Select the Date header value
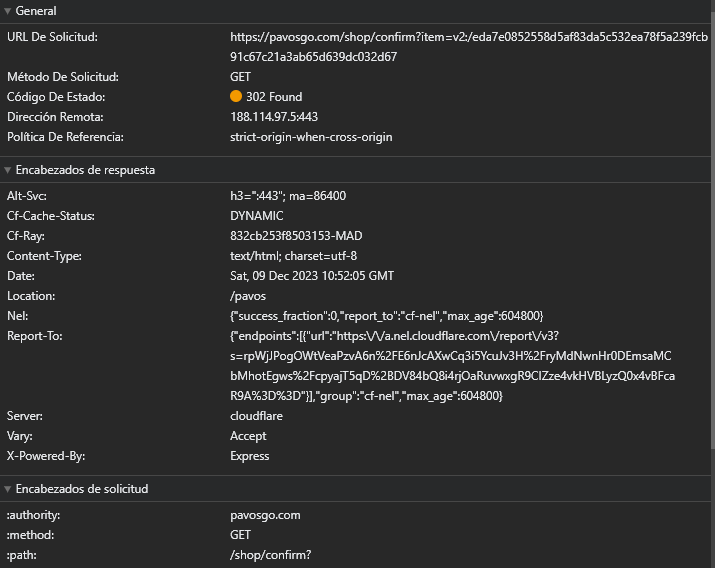Screen dimensions: 715x568 tap(312, 276)
